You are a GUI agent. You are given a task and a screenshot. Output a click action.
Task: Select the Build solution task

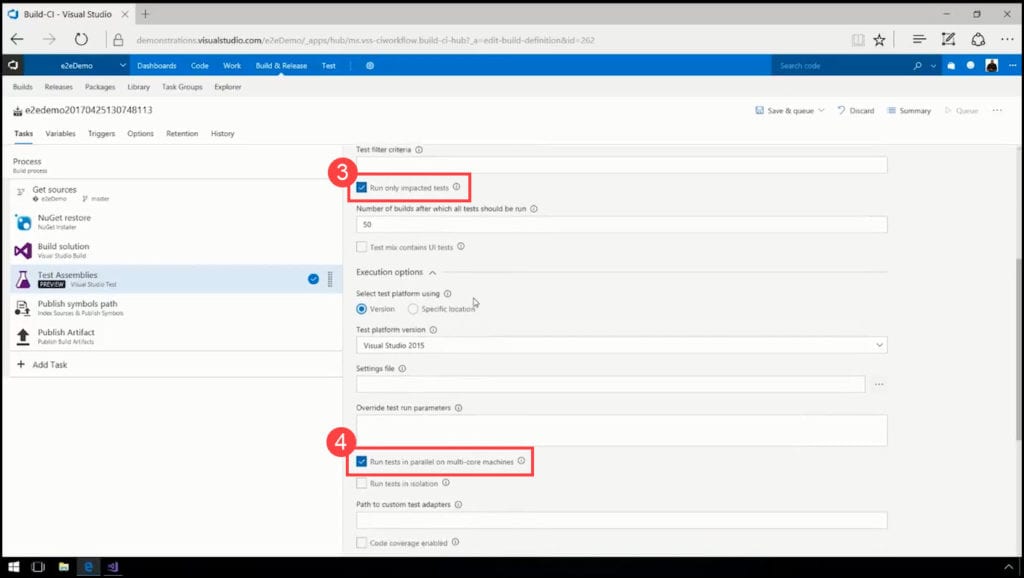[176, 251]
